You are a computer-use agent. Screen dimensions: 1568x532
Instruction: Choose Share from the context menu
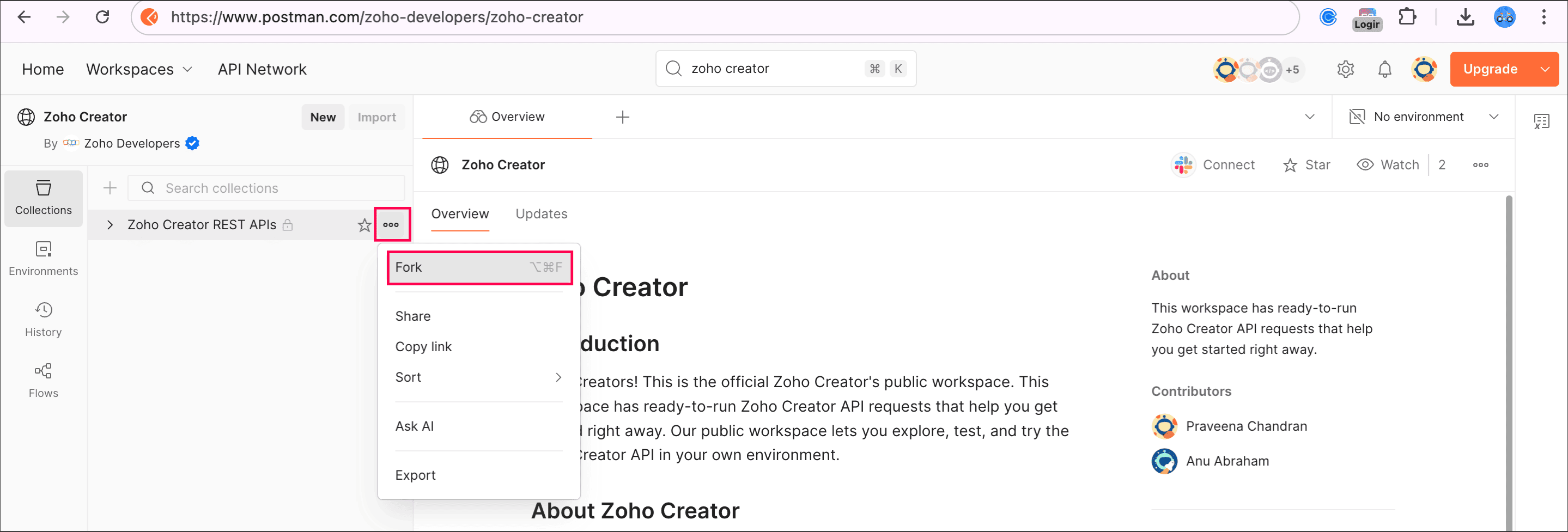(478, 316)
